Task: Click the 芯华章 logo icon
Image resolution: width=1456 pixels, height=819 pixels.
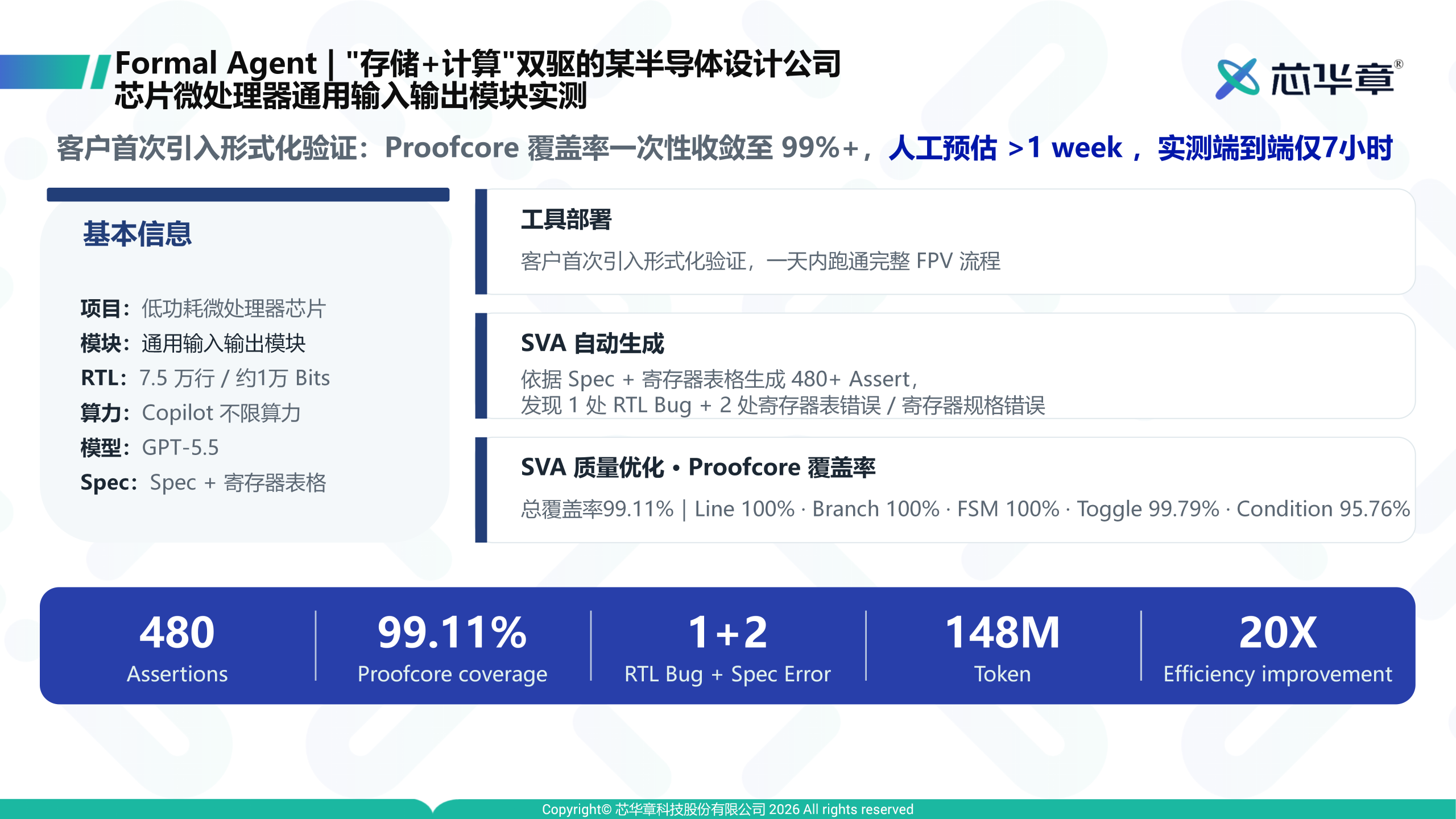Action: (1237, 79)
